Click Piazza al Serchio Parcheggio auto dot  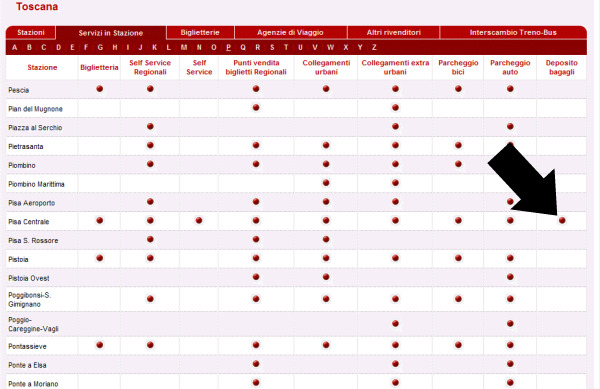[x=510, y=126]
